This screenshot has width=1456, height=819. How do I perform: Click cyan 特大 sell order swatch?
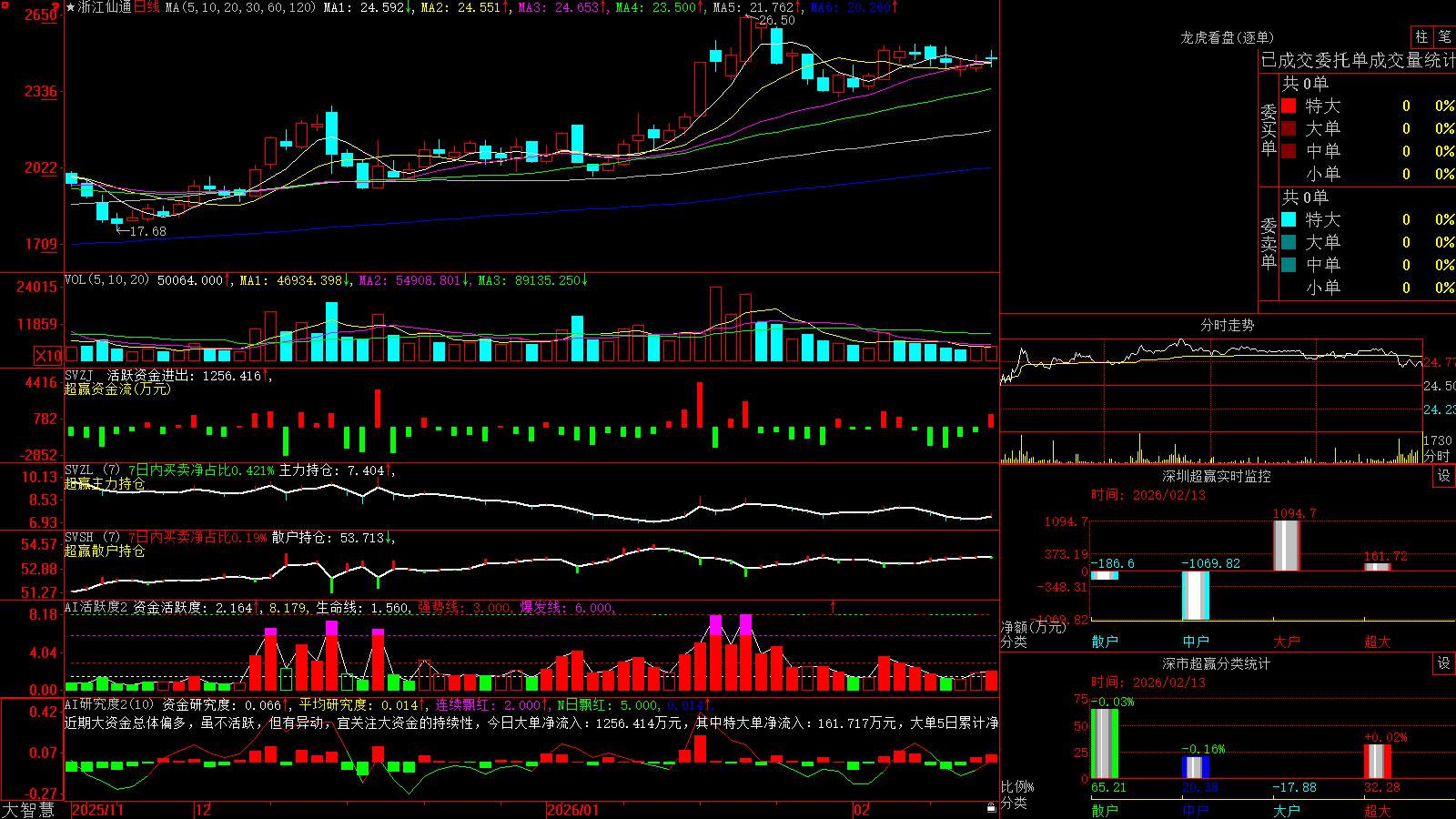pyautogui.click(x=1289, y=219)
